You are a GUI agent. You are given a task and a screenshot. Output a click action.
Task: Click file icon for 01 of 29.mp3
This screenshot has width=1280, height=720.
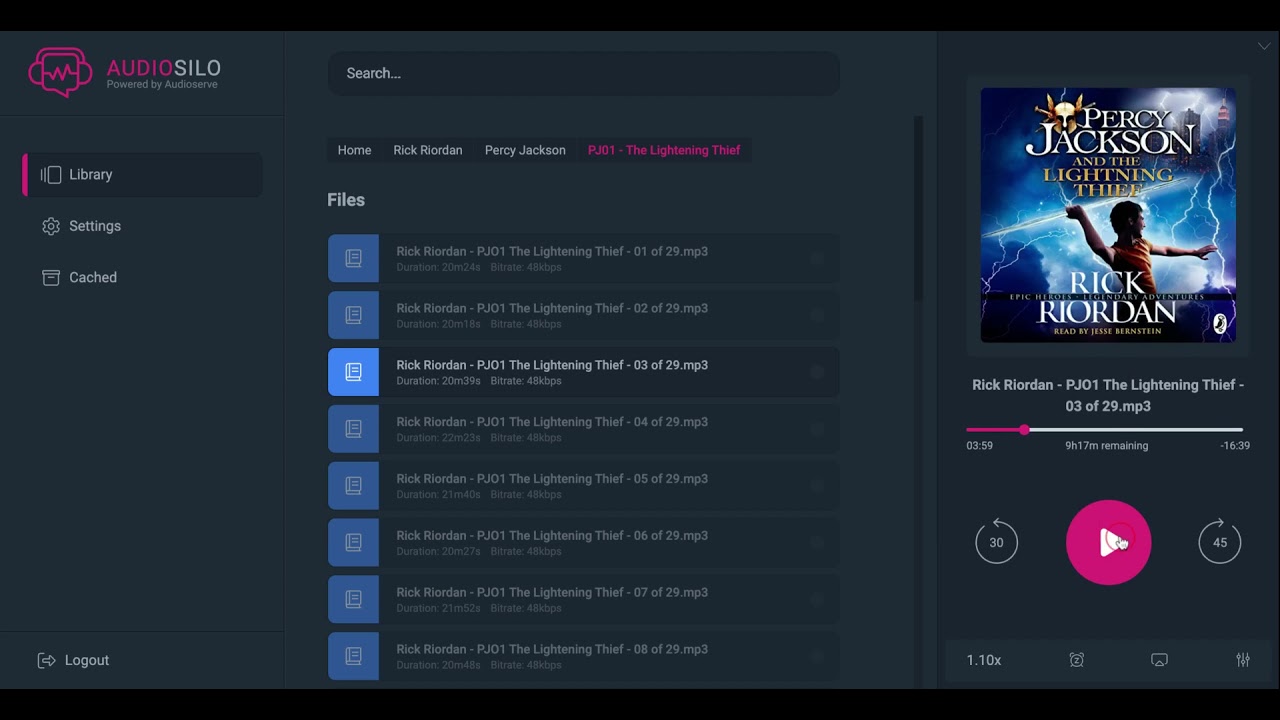pos(353,259)
